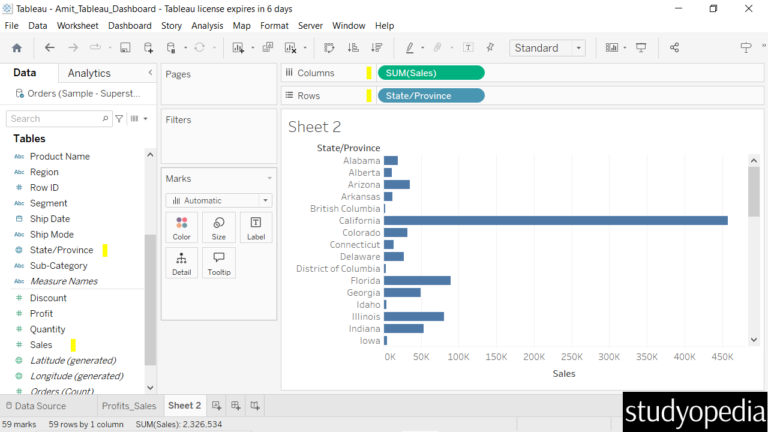The image size is (768, 432).
Task: Filter fields with the funnel icon
Action: coord(119,119)
